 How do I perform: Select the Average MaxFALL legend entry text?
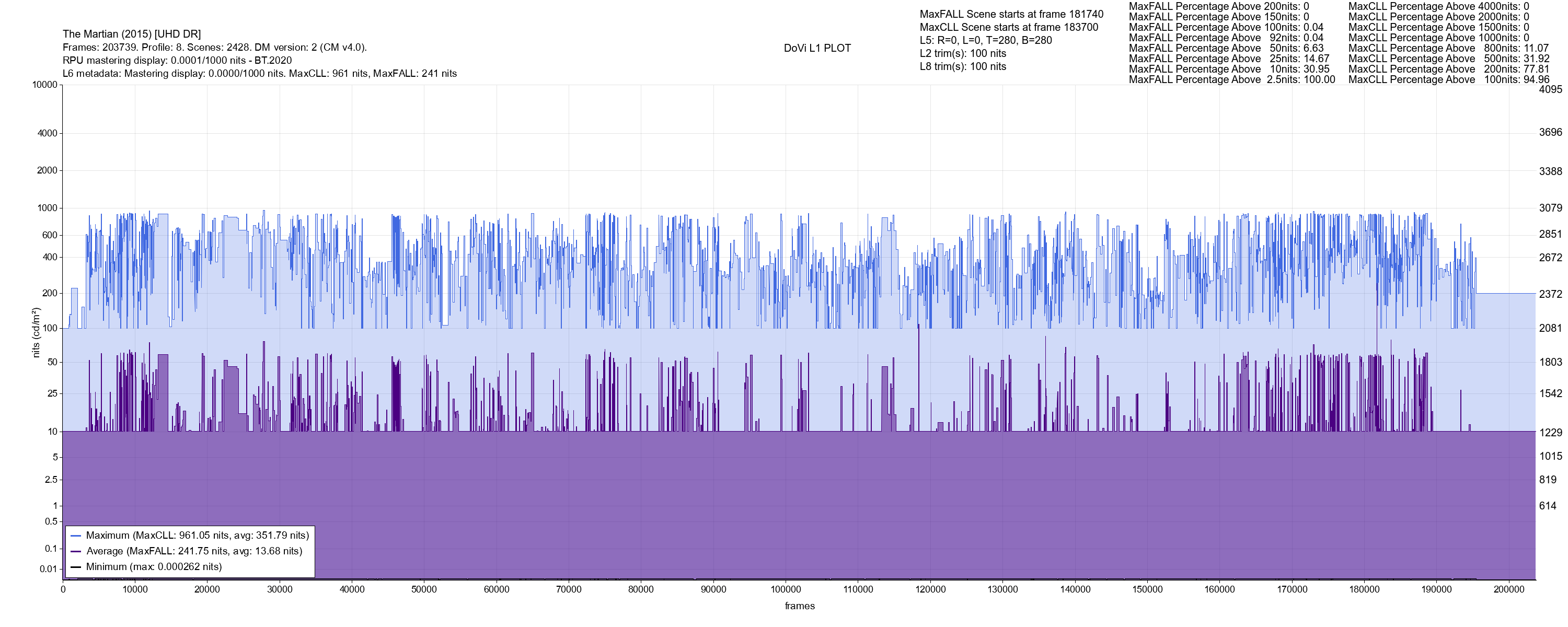pyautogui.click(x=194, y=552)
